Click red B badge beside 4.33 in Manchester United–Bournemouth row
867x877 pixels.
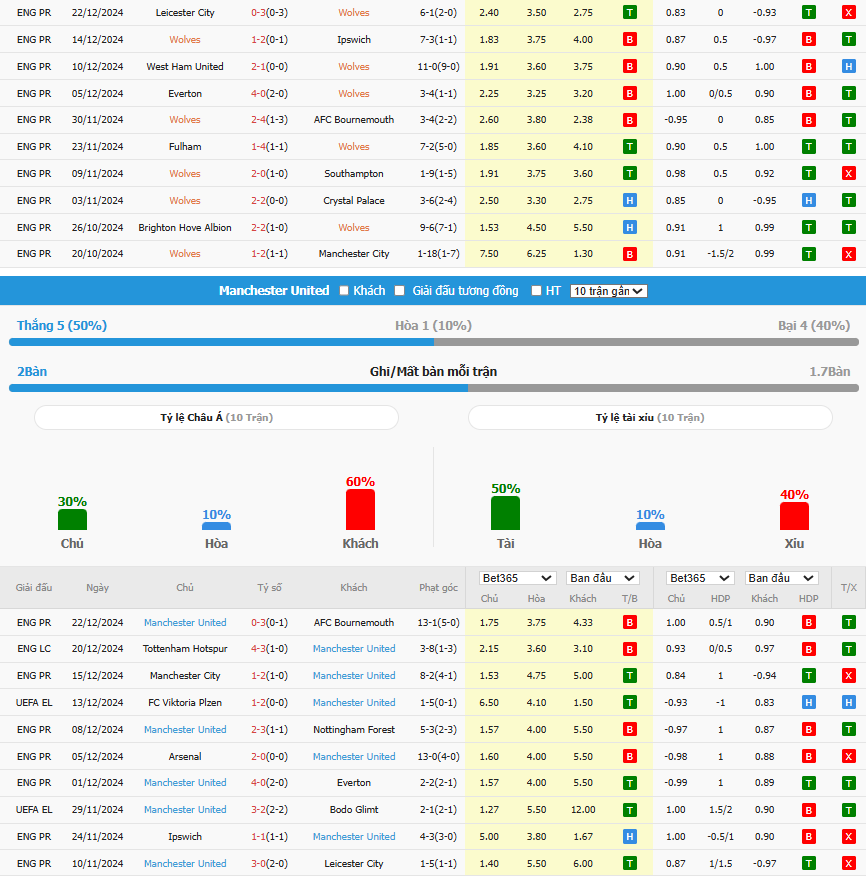tap(630, 622)
